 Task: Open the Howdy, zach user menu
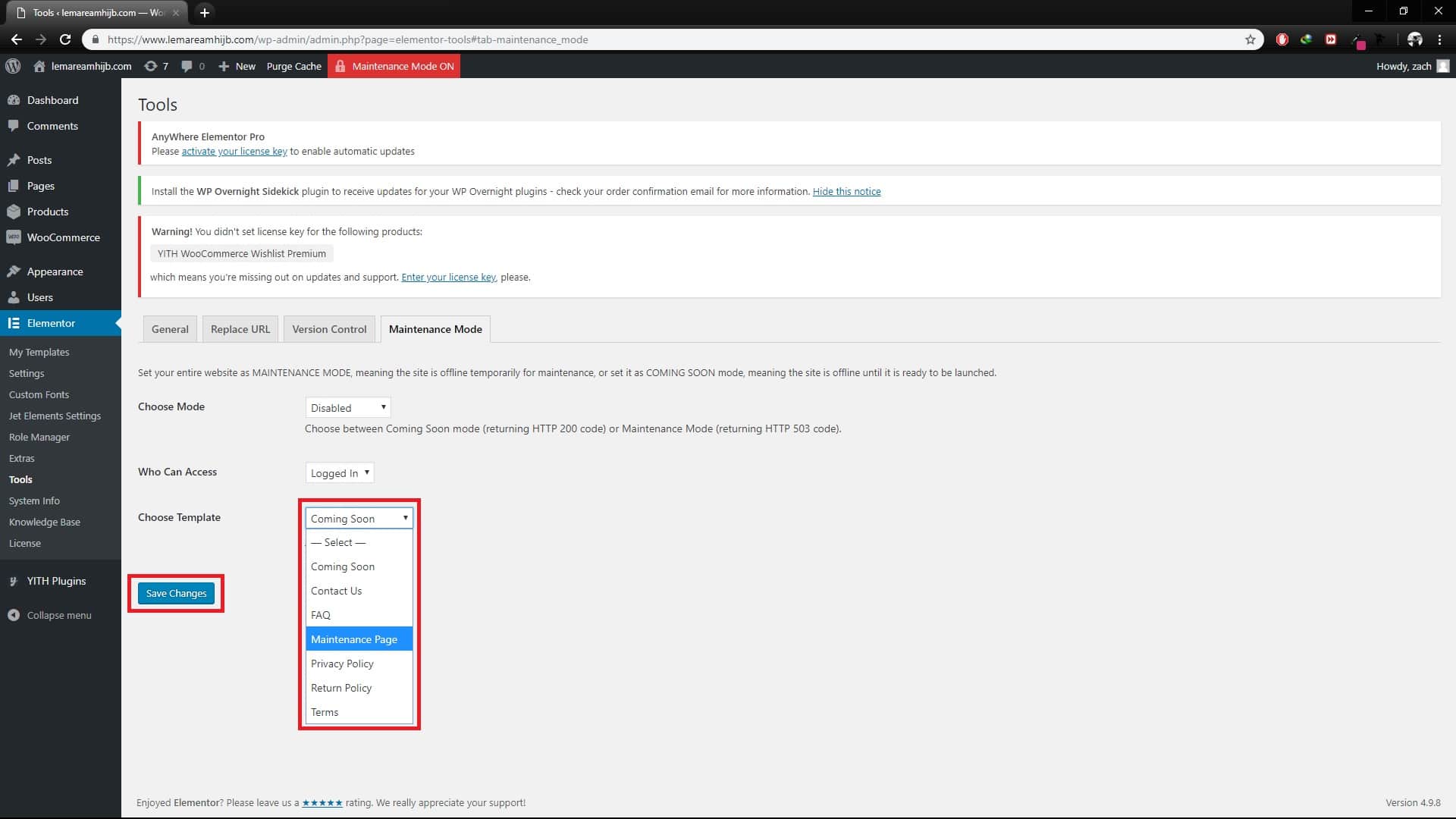click(1412, 66)
